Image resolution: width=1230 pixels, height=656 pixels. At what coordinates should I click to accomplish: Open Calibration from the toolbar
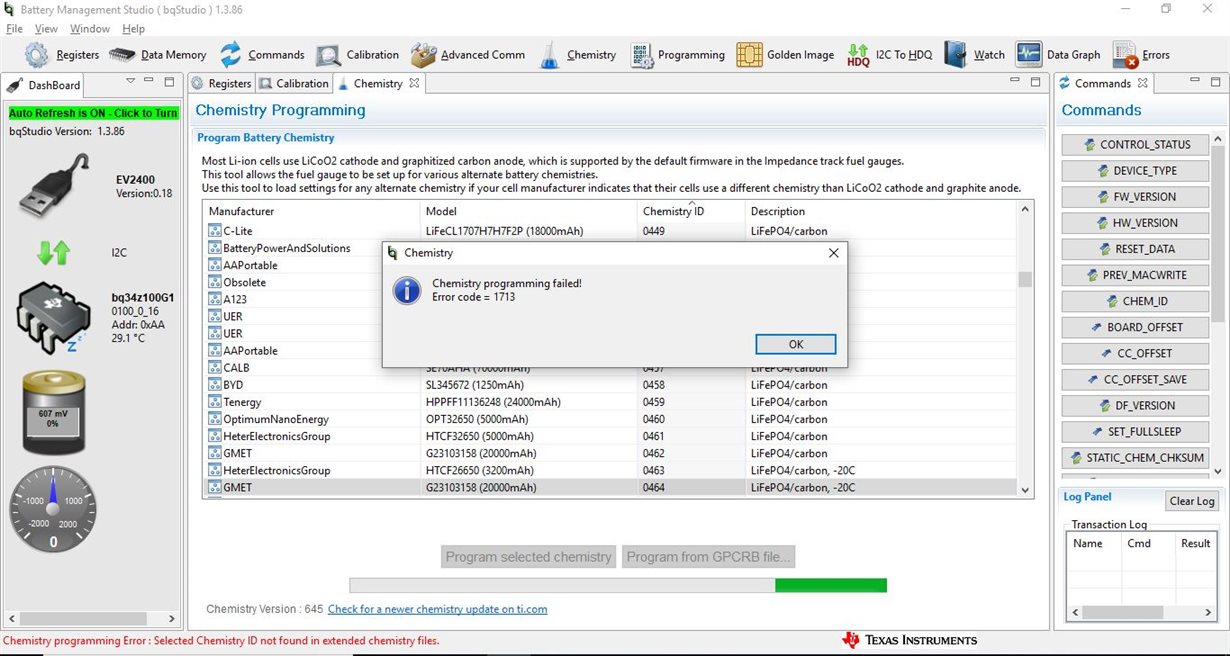pos(358,55)
